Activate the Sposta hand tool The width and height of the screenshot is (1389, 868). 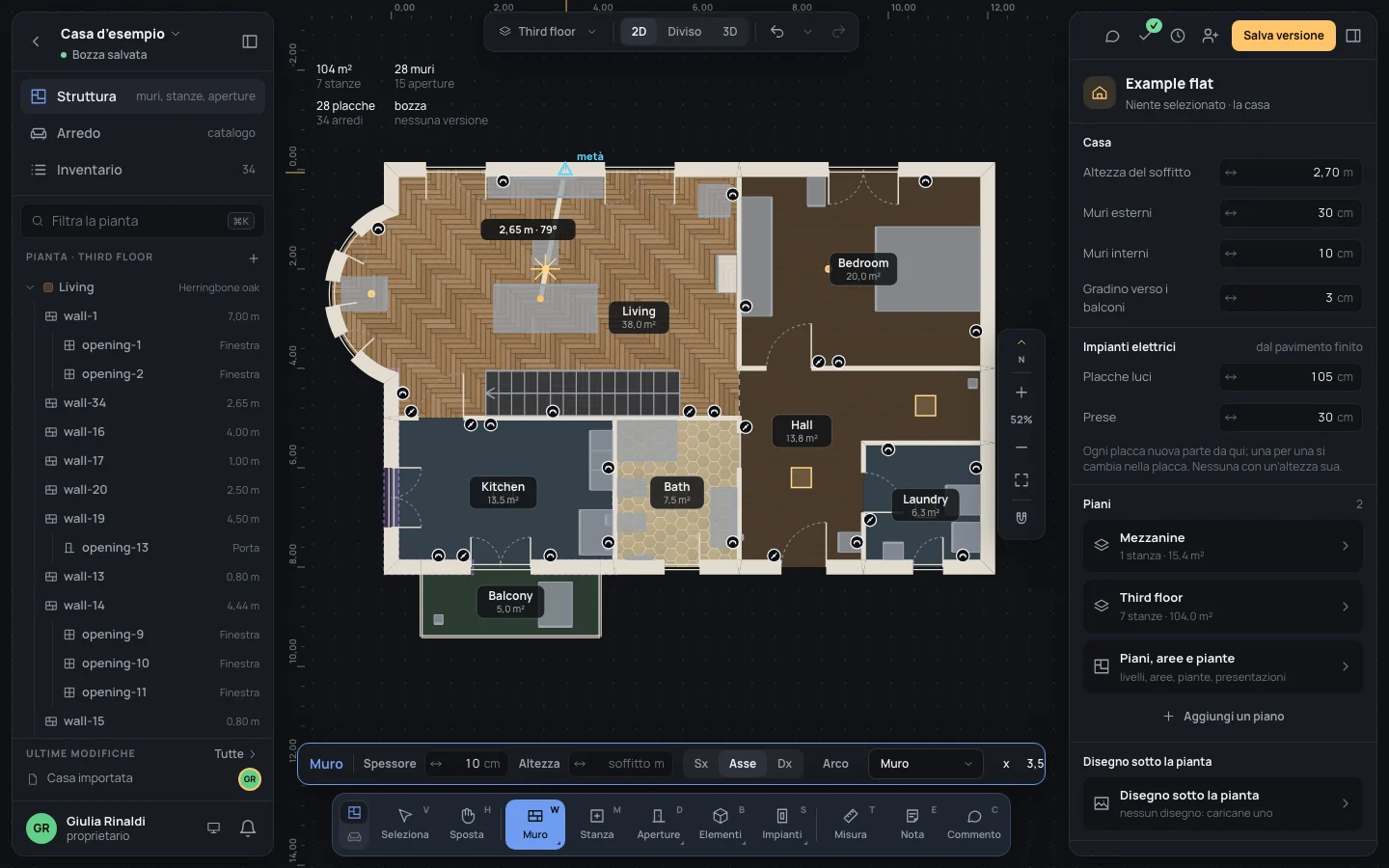pos(467,824)
